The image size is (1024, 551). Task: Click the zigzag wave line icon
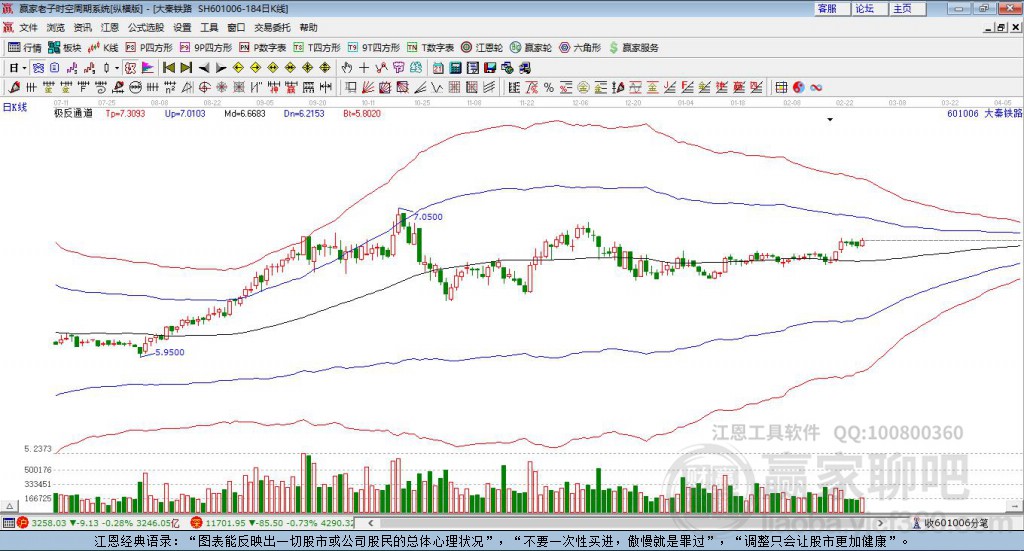coord(437,87)
